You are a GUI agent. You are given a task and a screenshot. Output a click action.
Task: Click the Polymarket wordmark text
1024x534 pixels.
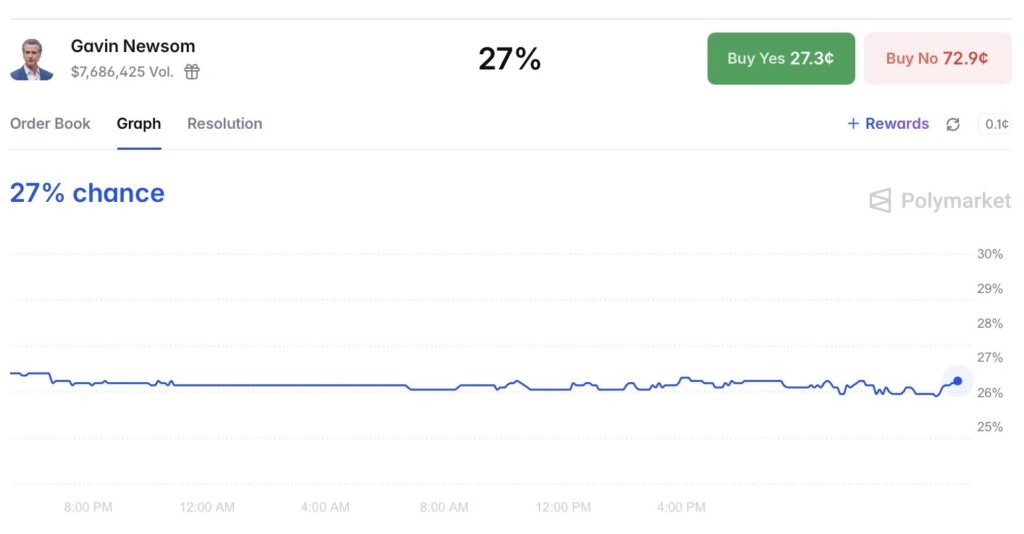[x=956, y=200]
